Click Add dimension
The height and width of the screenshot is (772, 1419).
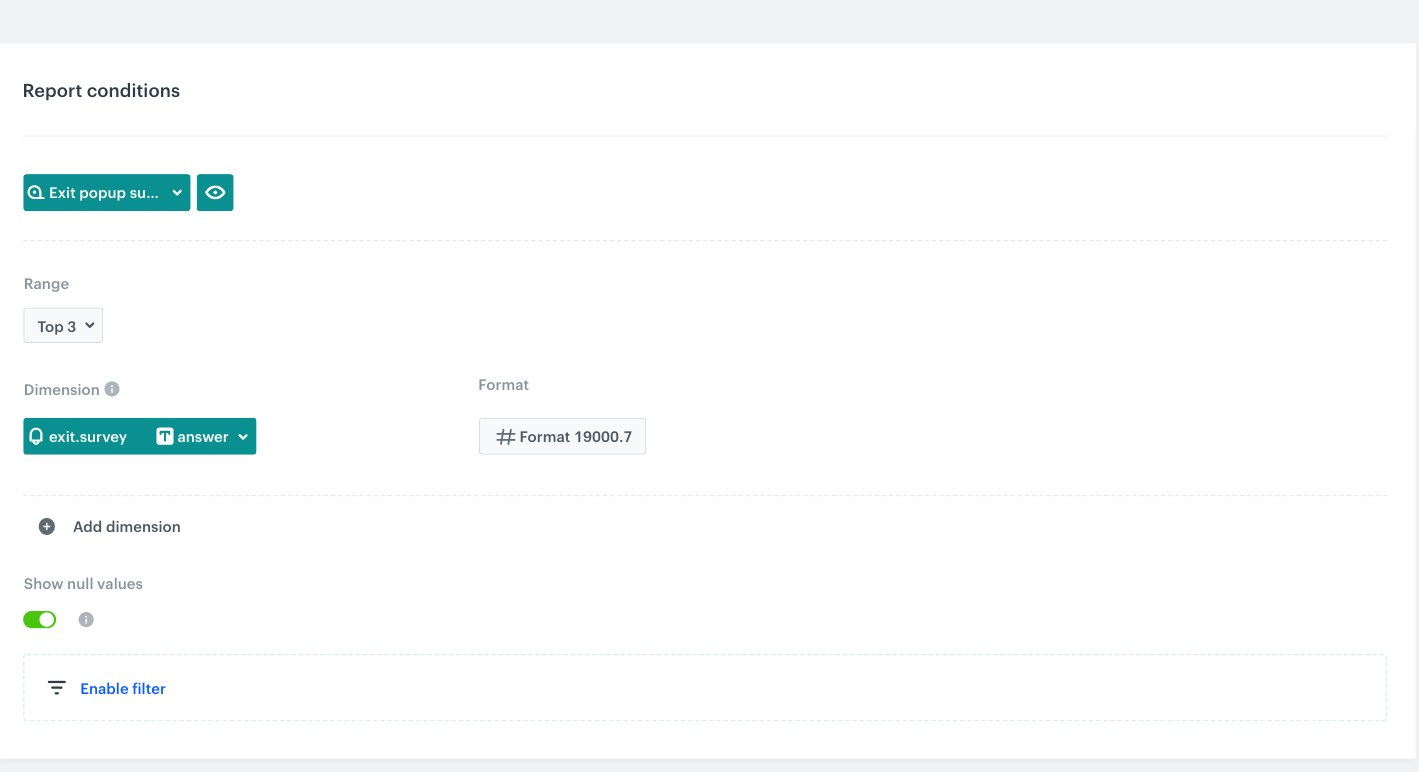pos(126,526)
